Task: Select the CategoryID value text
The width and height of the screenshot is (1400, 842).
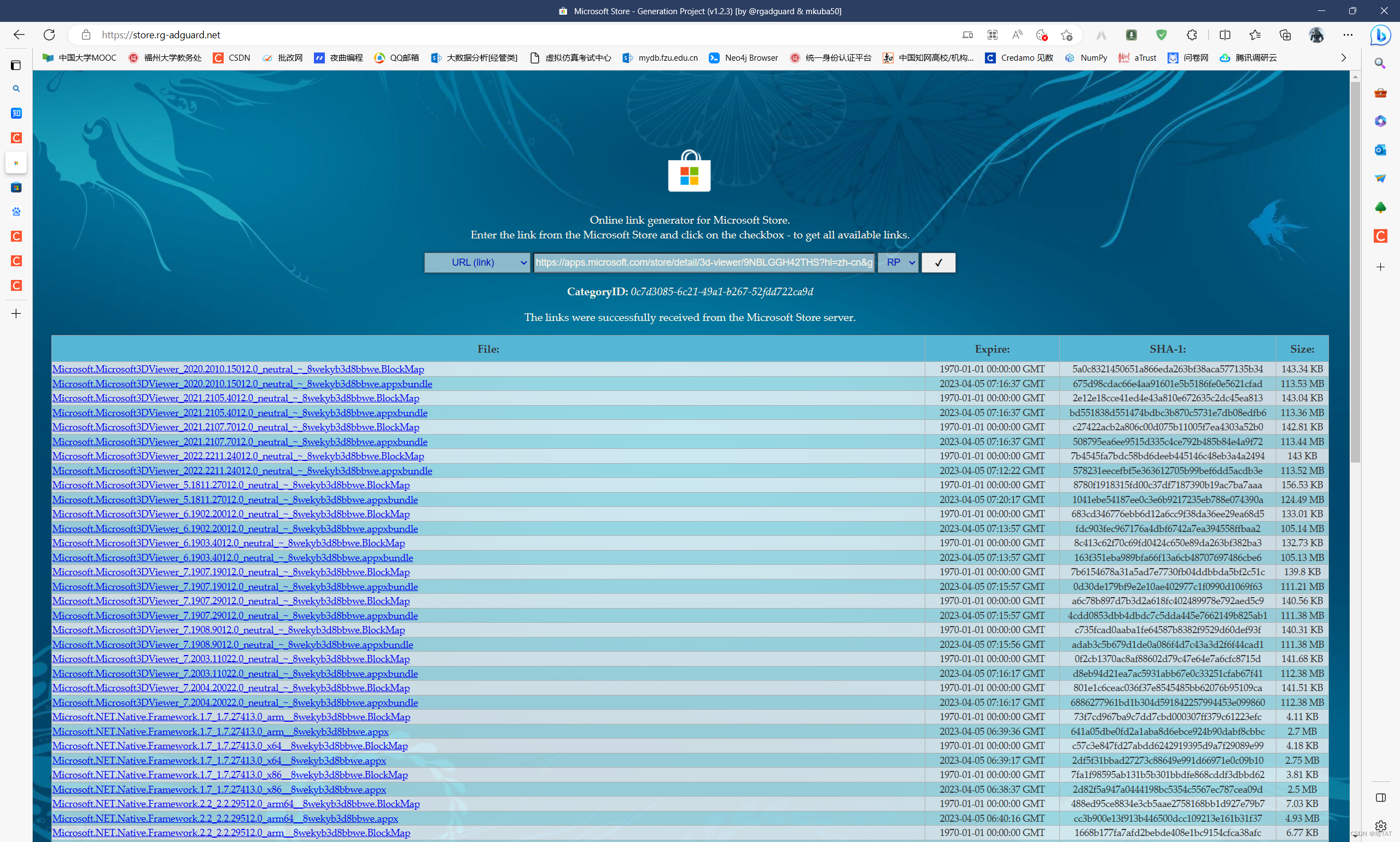Action: click(x=722, y=291)
